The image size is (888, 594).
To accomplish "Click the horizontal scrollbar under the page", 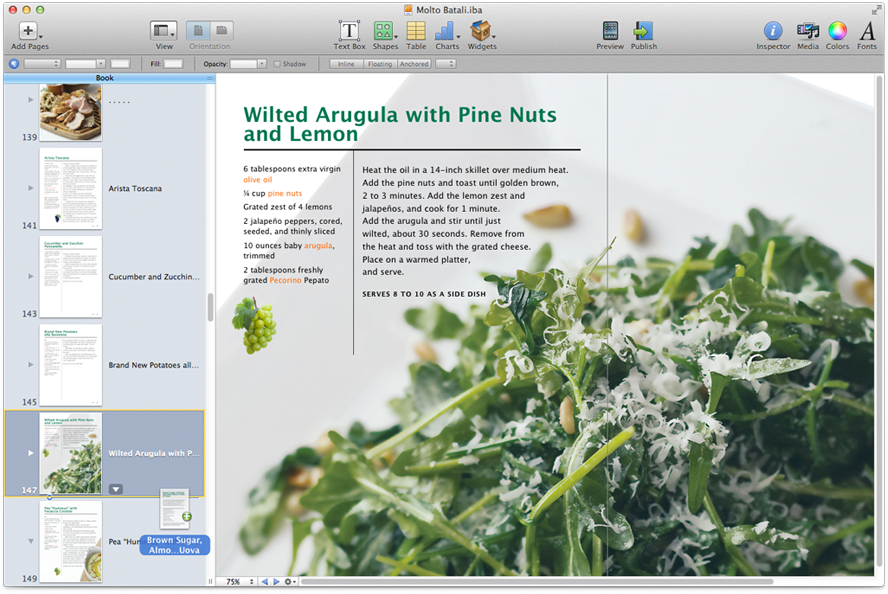I will (x=537, y=582).
